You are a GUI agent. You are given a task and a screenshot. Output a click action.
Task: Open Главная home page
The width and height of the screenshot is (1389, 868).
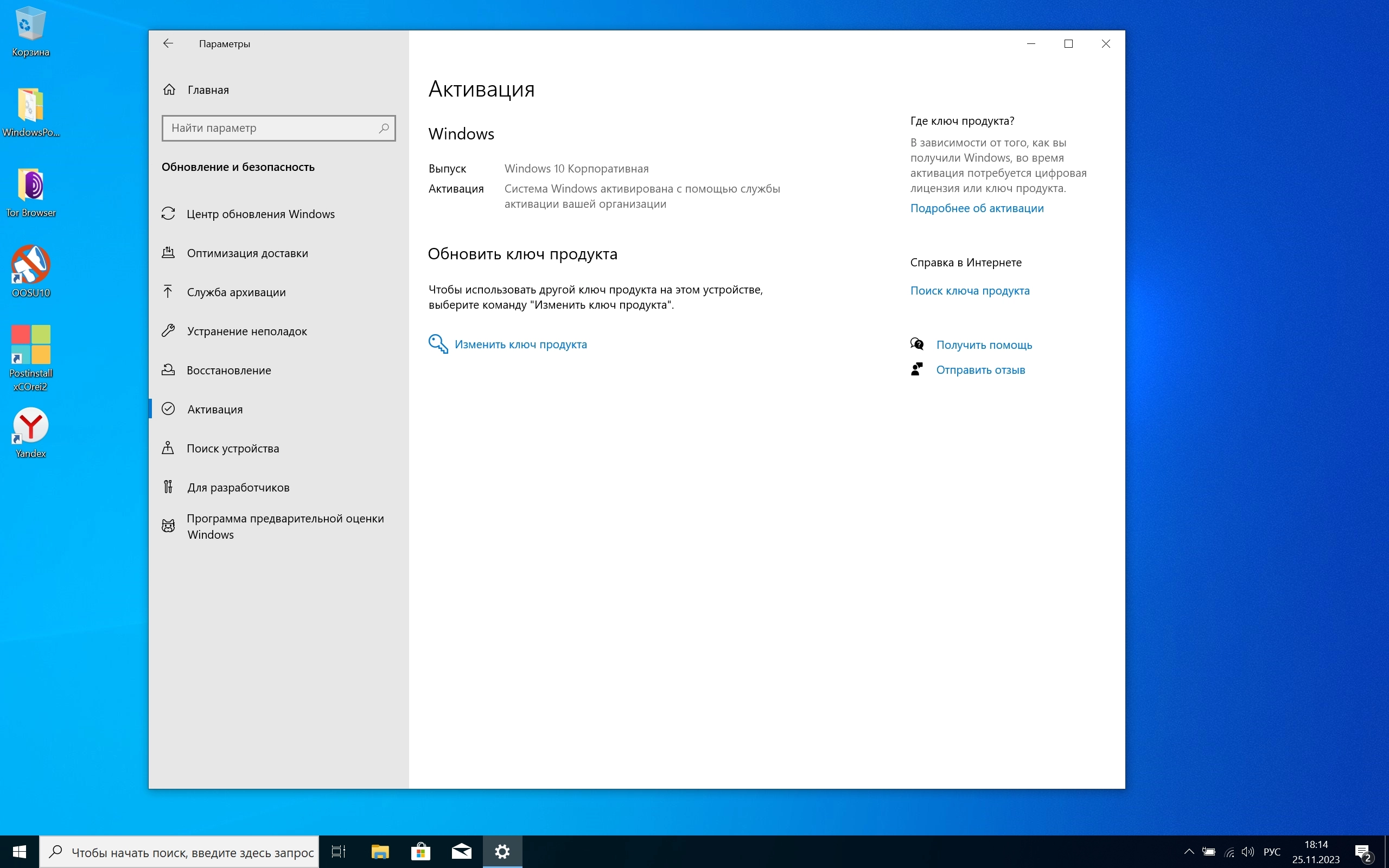click(208, 90)
